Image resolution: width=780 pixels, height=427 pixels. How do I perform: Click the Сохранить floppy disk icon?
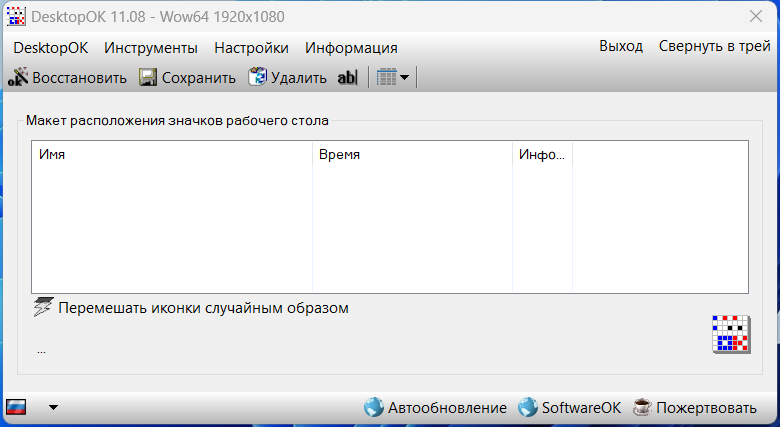pyautogui.click(x=148, y=77)
